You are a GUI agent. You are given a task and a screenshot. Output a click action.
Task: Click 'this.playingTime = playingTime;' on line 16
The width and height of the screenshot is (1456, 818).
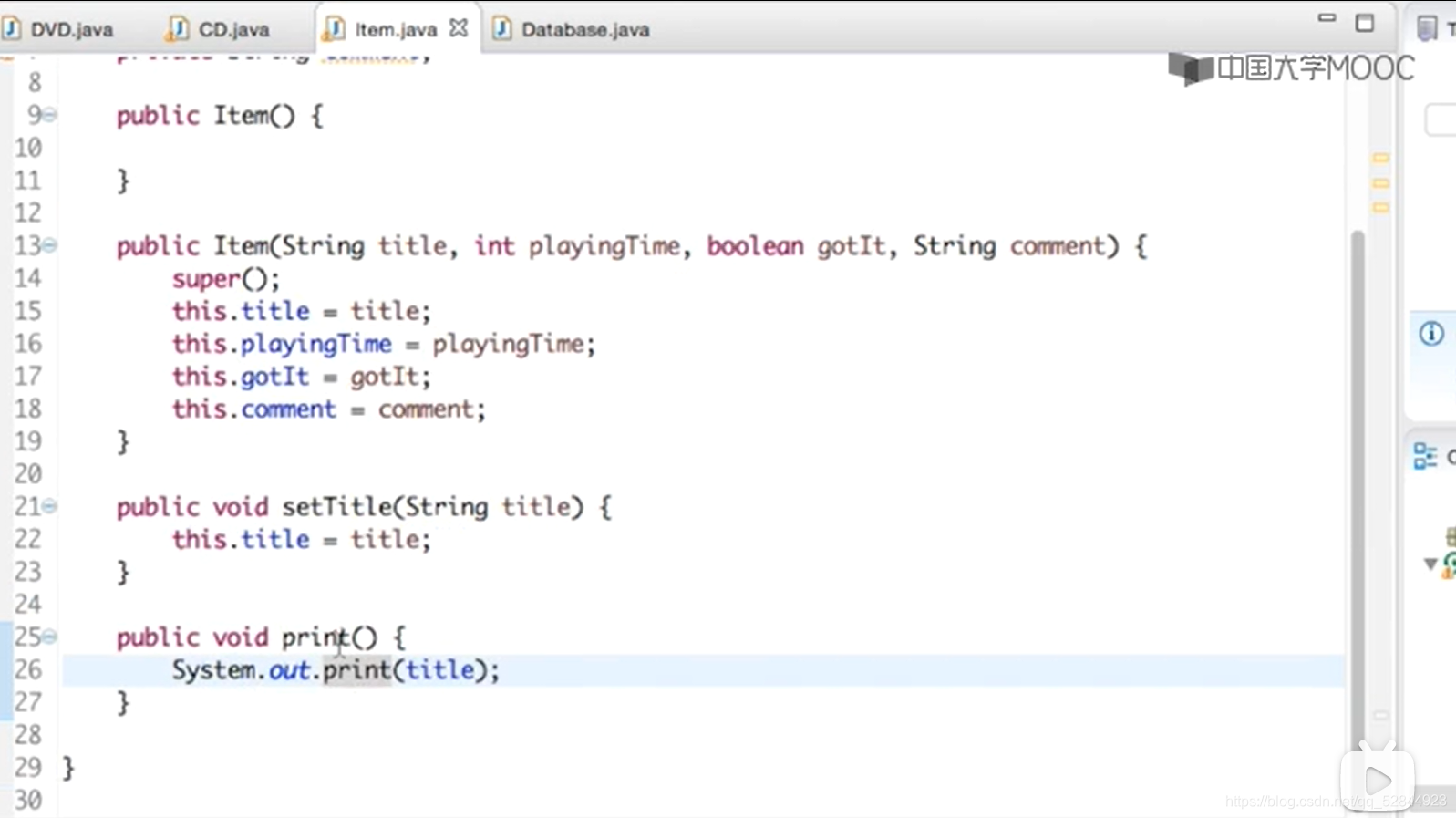(384, 344)
